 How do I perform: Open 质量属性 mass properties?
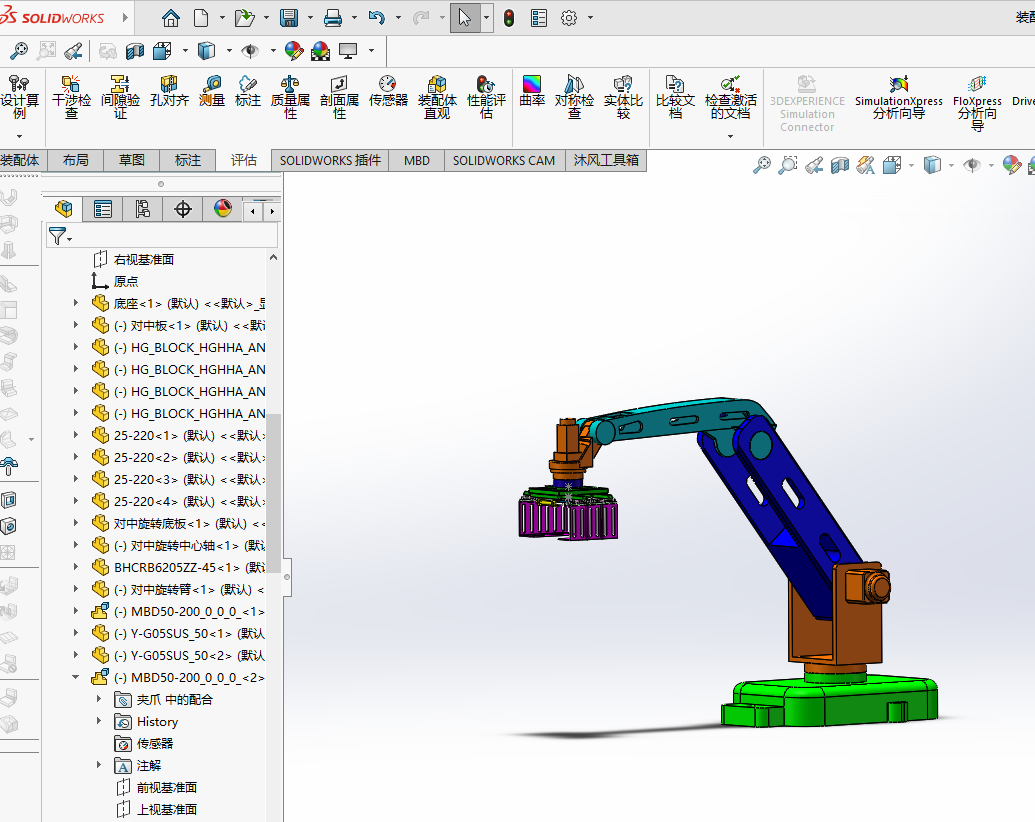click(x=290, y=98)
